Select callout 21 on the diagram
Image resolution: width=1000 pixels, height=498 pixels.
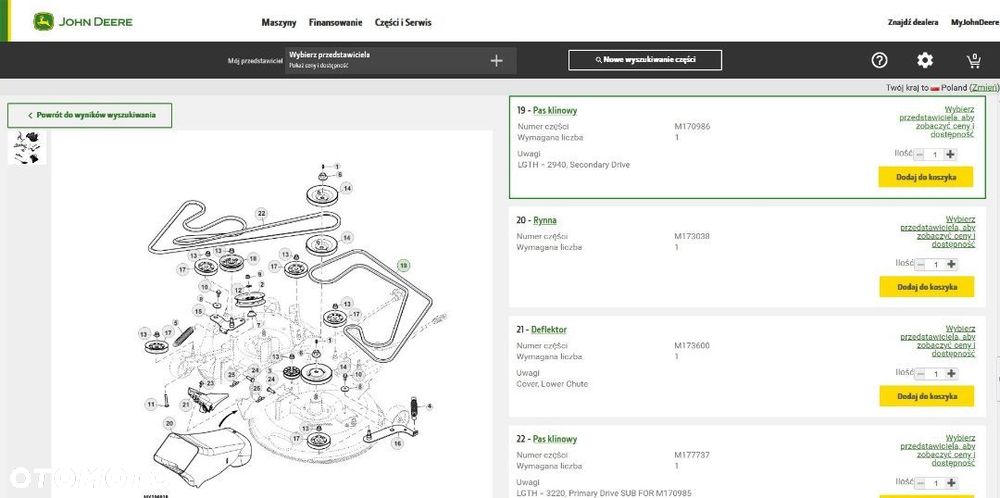[x=186, y=404]
